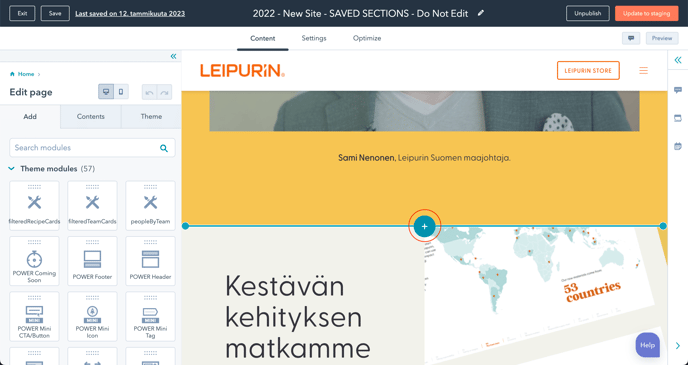
Task: Switch to desktop view icon
Action: click(106, 92)
